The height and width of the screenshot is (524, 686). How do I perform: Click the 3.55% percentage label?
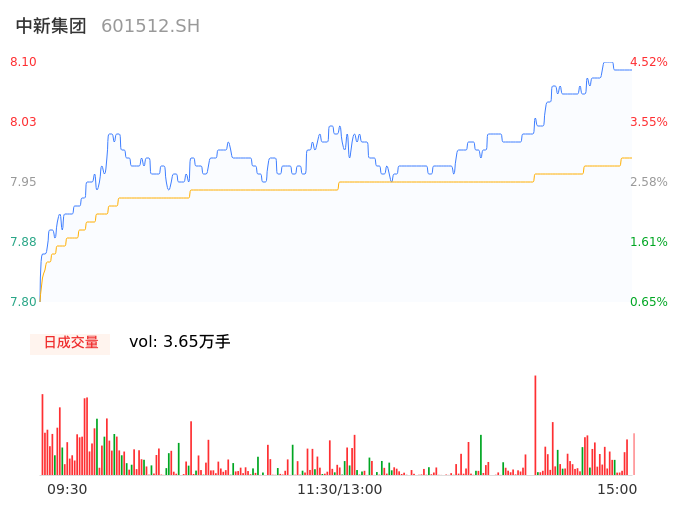coord(648,122)
